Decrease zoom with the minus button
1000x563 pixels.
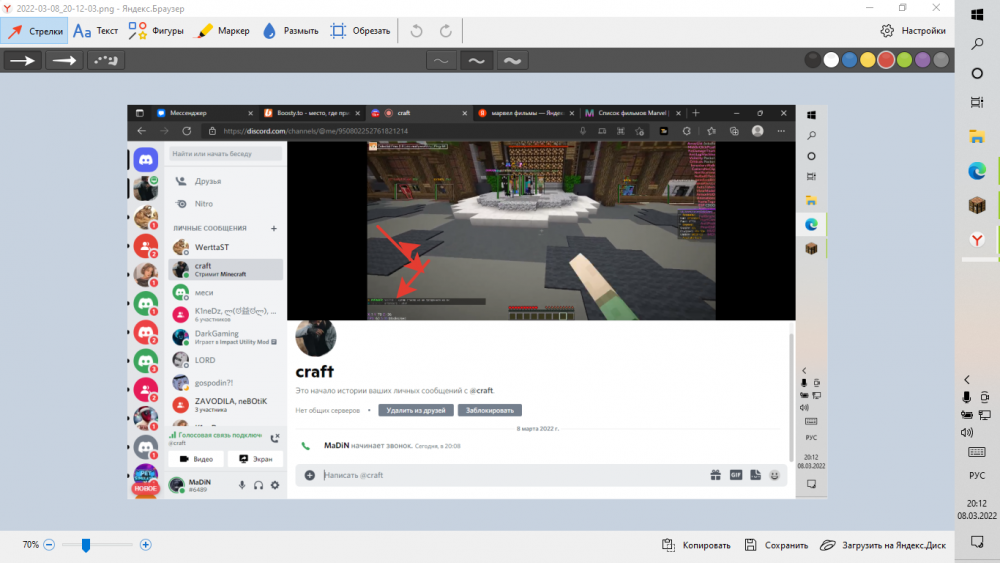coord(49,545)
